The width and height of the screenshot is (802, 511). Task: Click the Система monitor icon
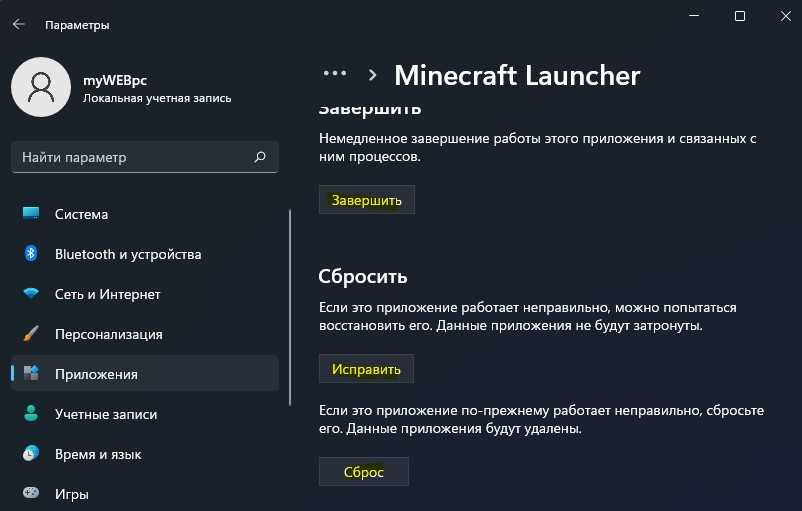click(x=31, y=214)
